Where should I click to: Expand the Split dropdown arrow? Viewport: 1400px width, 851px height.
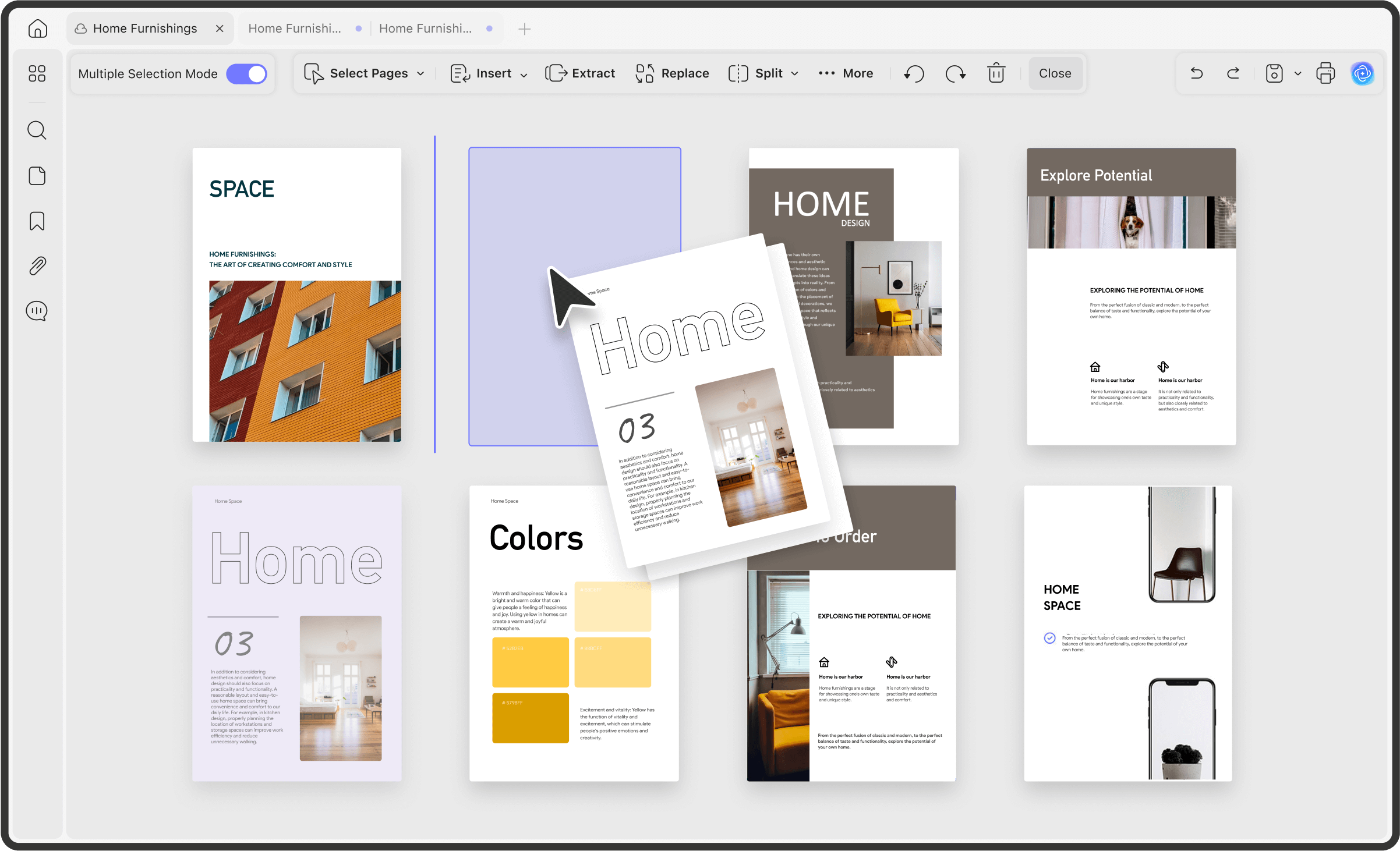coord(795,74)
